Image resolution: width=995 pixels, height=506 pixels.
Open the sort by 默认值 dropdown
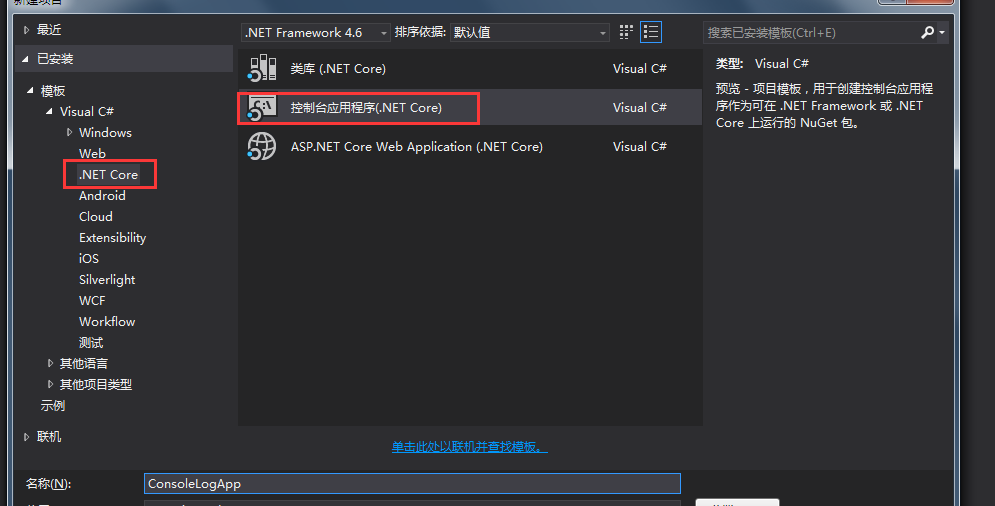[x=530, y=32]
